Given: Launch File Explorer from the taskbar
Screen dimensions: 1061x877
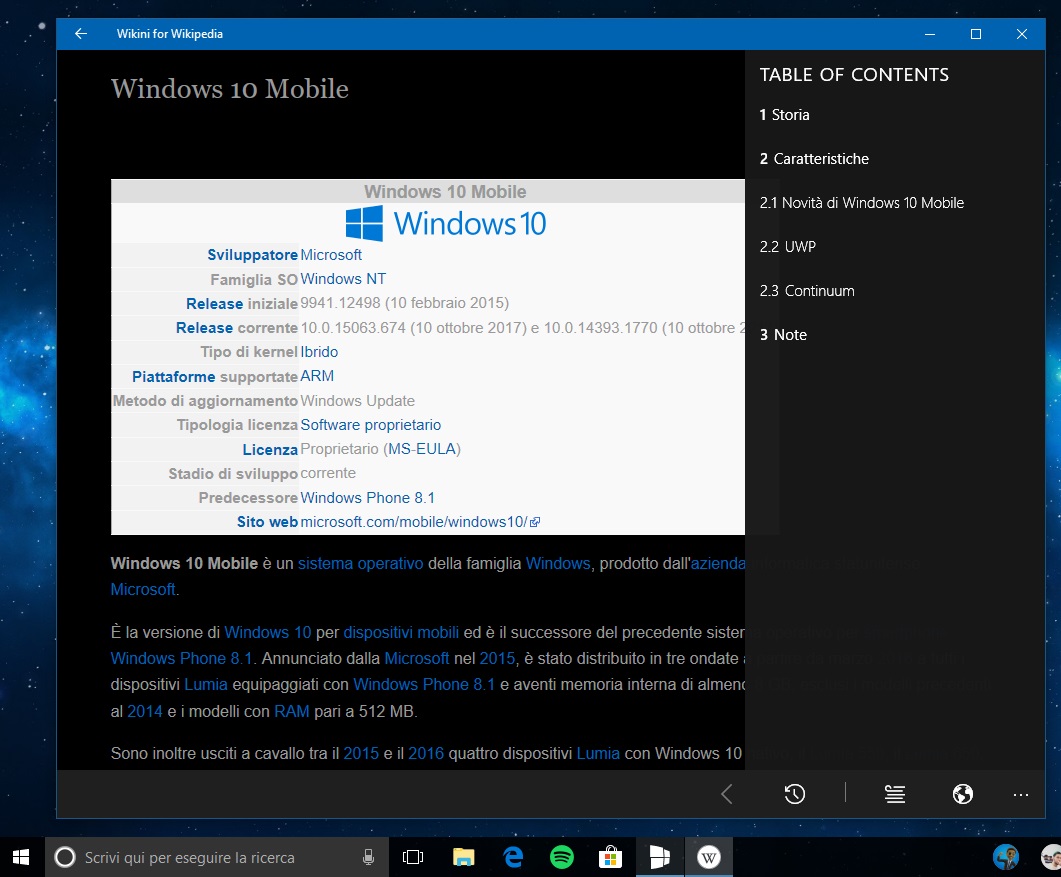Looking at the screenshot, I should click(x=464, y=857).
